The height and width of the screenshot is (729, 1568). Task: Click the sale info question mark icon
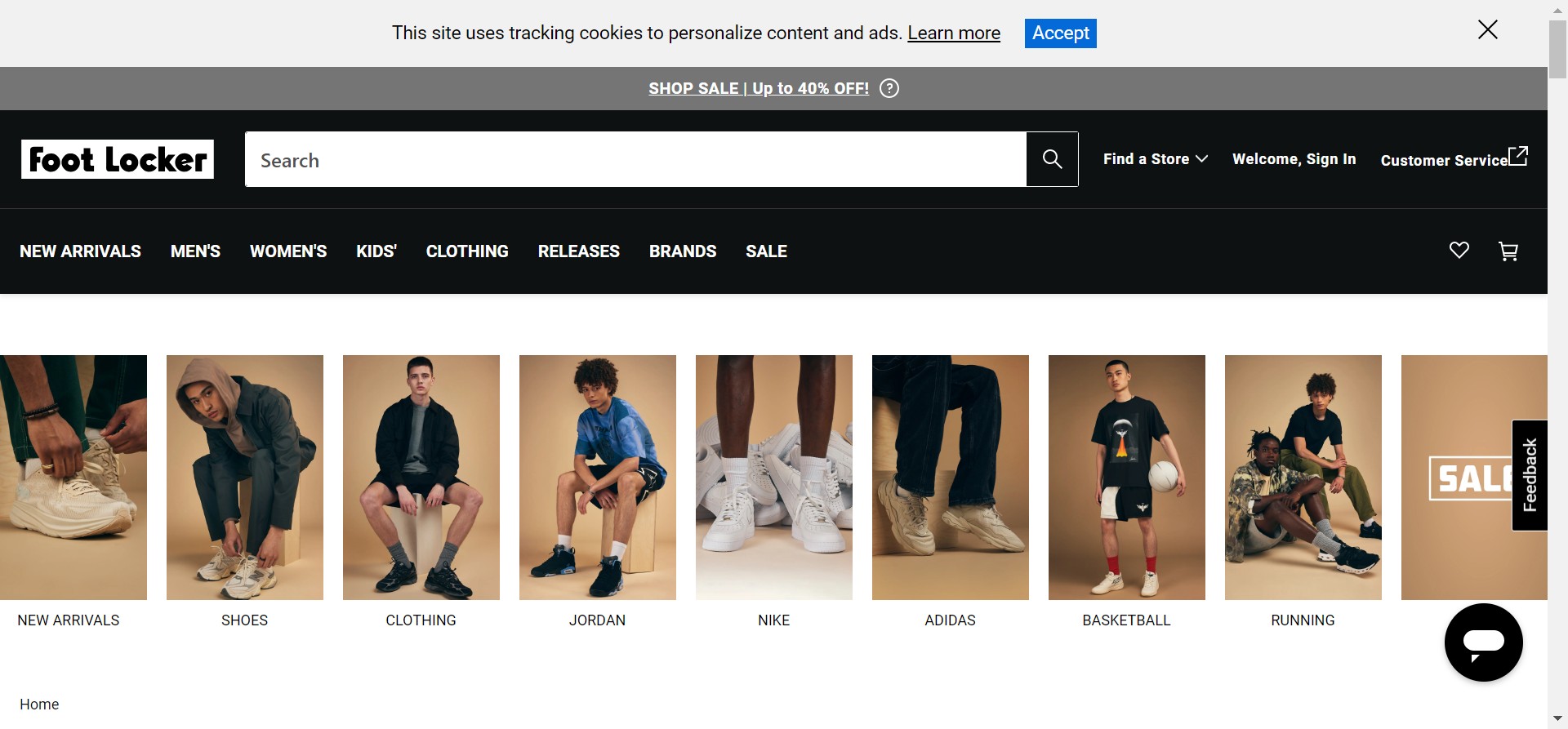click(x=889, y=88)
